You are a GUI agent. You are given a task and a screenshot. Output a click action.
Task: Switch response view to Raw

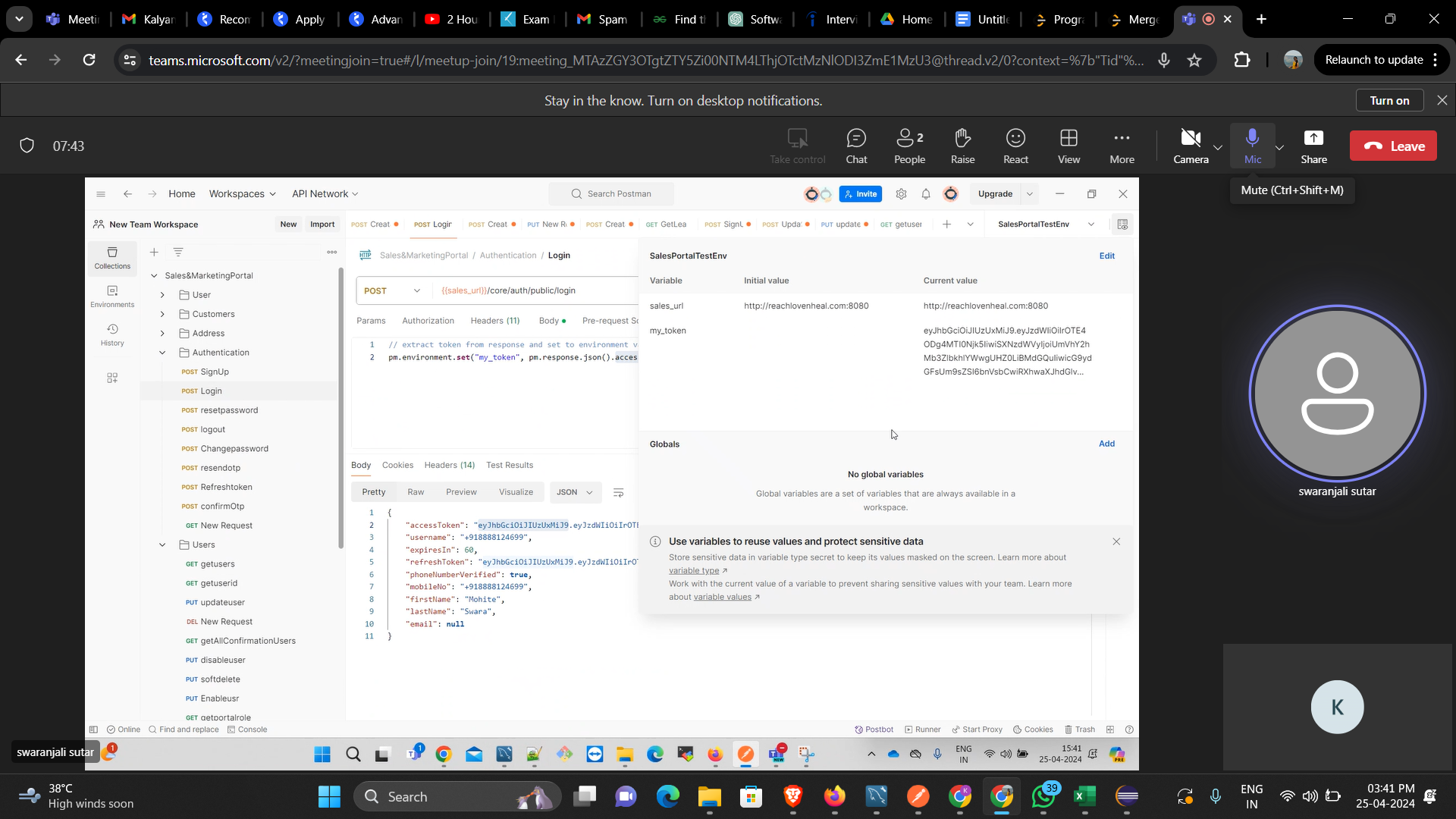pyautogui.click(x=416, y=492)
